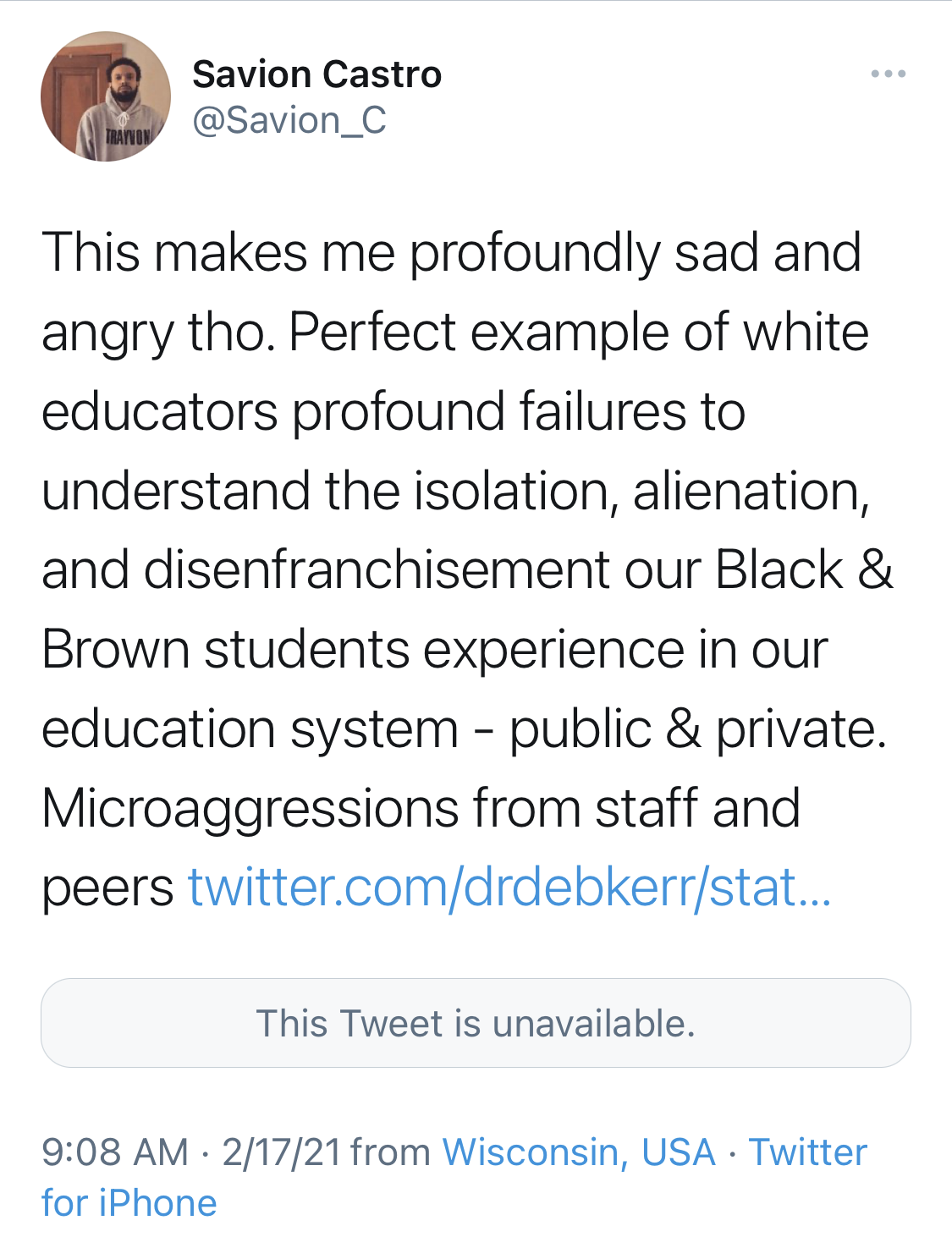The height and width of the screenshot is (1248, 952).
Task: Tap the word 'Microaggressions' in the tweet
Action: (250, 810)
